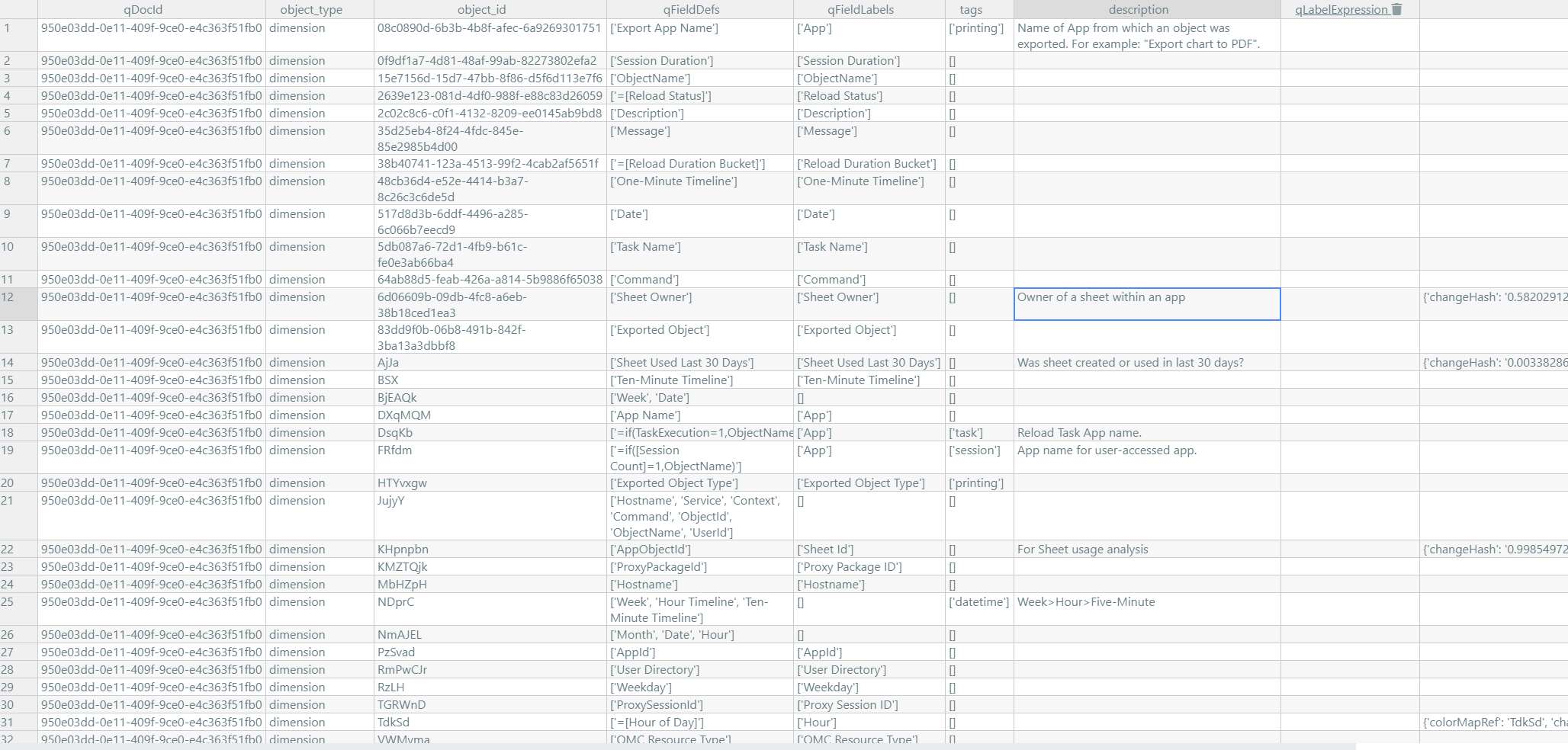Select object_id cell 64ab88d5-feab-426a-a814-5b9886f65038
Screen dimensions: 1568x750
pyautogui.click(x=490, y=279)
